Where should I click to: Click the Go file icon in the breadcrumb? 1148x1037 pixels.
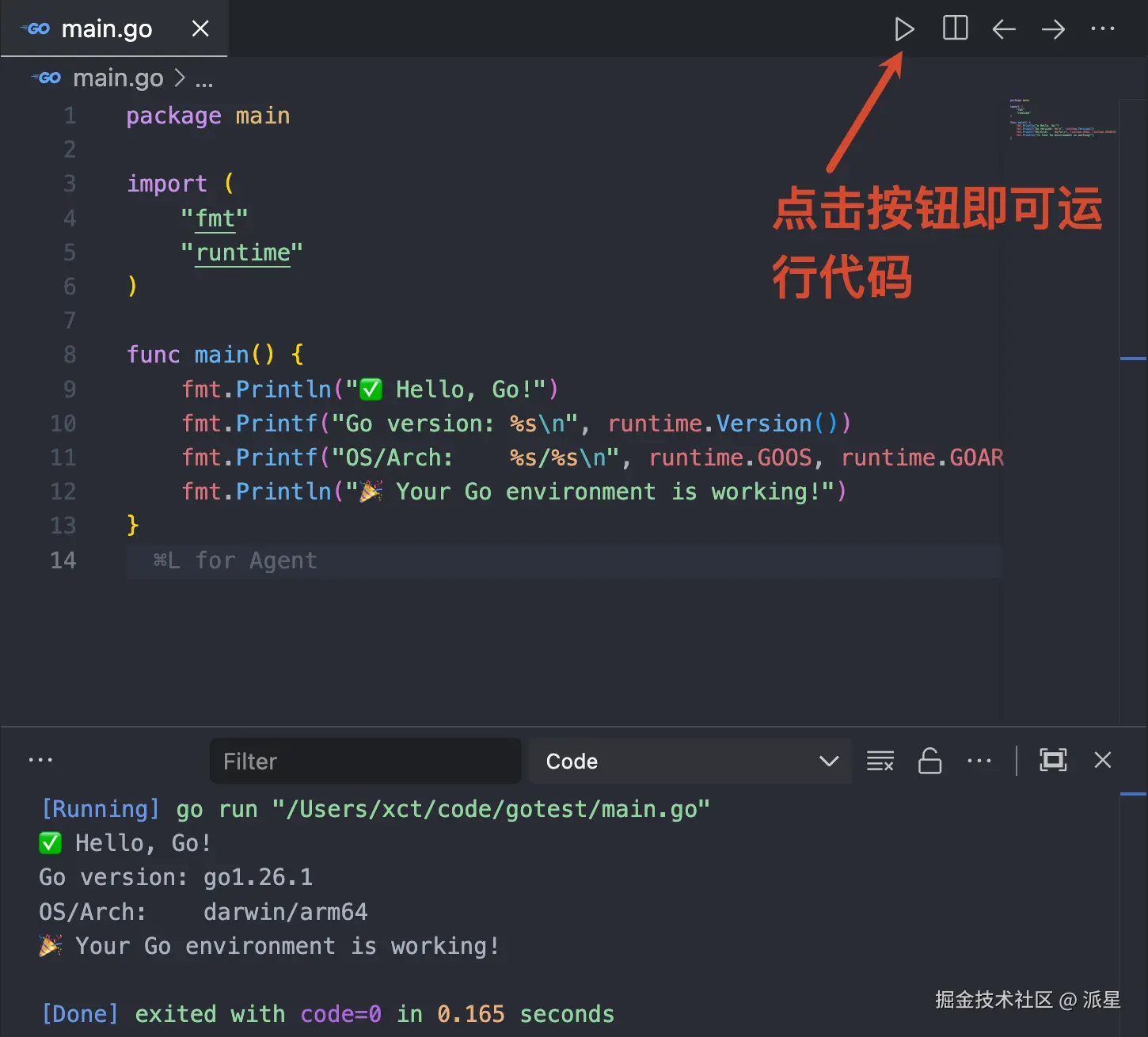[47, 78]
